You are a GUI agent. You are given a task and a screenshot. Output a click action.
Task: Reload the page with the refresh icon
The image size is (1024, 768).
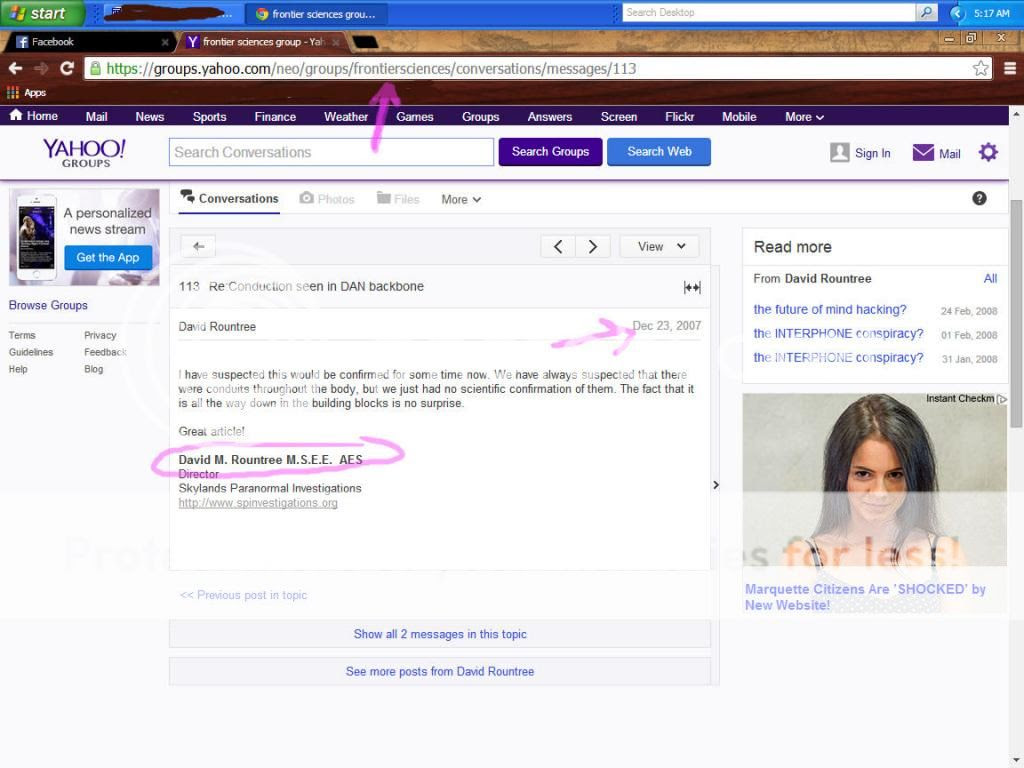[x=67, y=68]
